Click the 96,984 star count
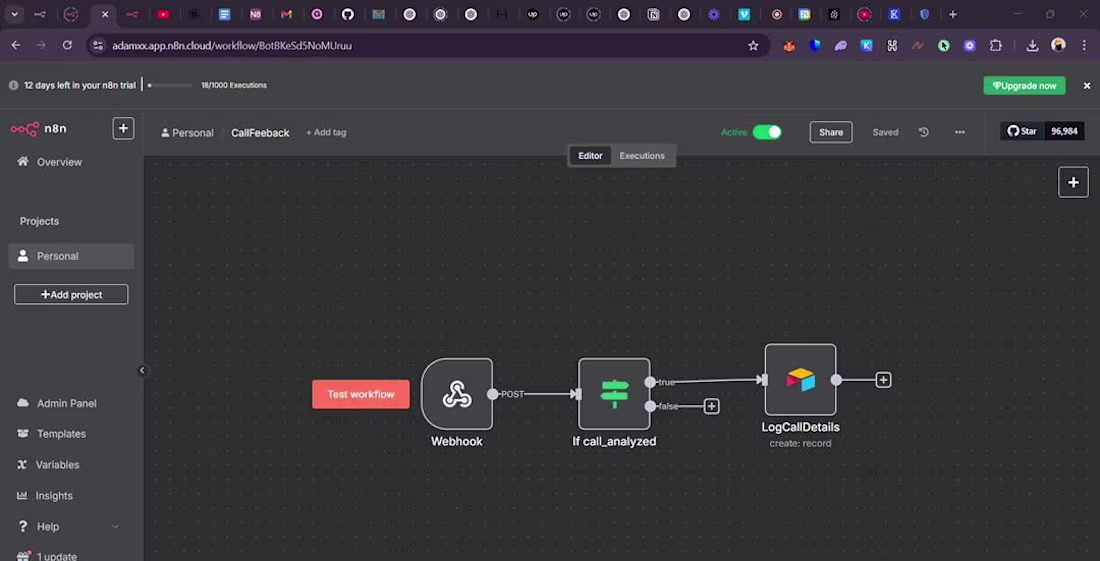The height and width of the screenshot is (561, 1100). pos(1064,131)
